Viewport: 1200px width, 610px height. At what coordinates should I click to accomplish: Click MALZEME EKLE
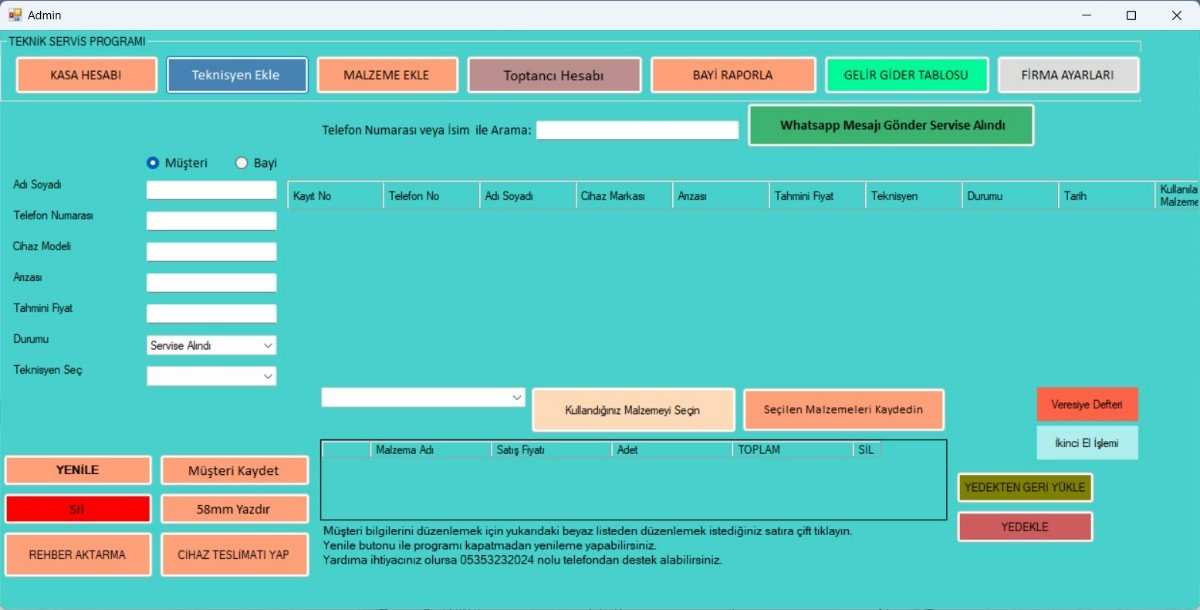click(387, 74)
